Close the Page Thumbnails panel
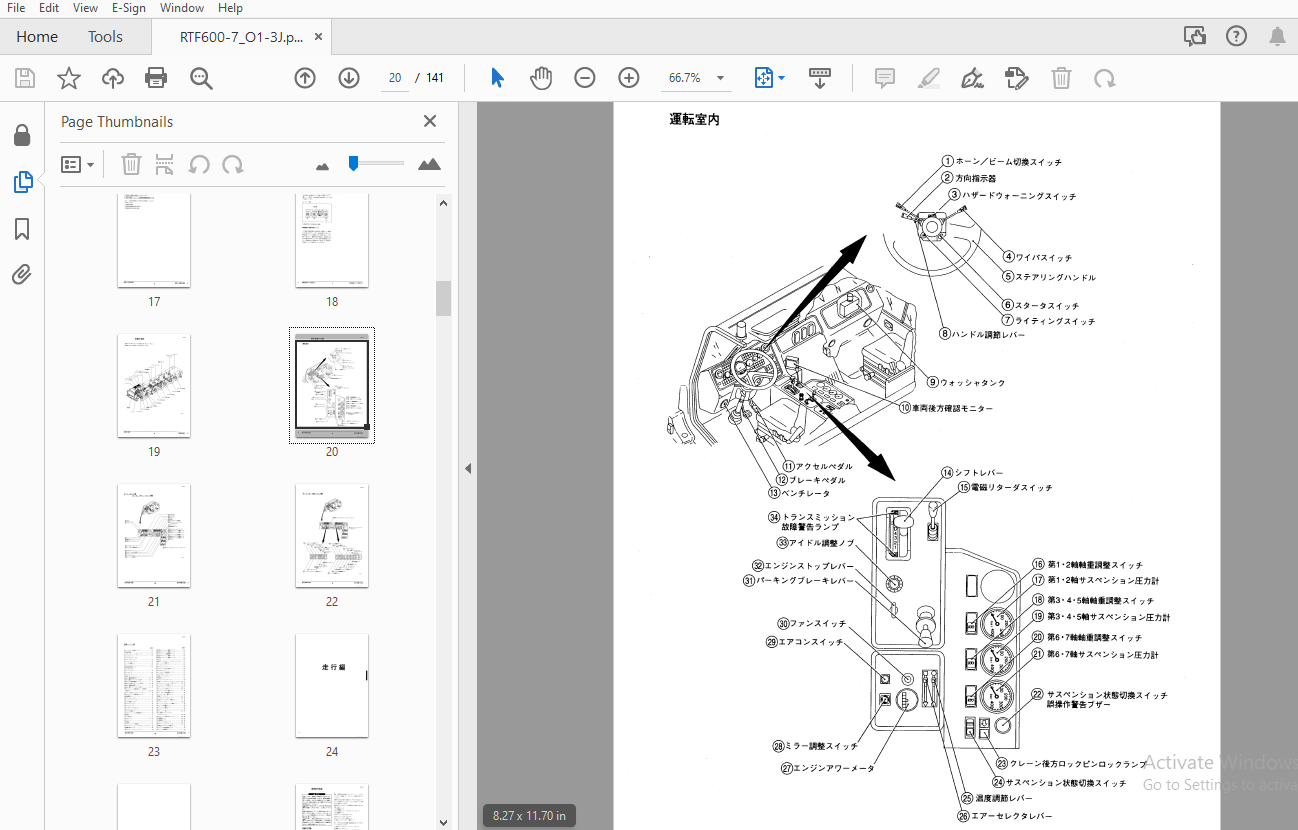 click(x=430, y=121)
